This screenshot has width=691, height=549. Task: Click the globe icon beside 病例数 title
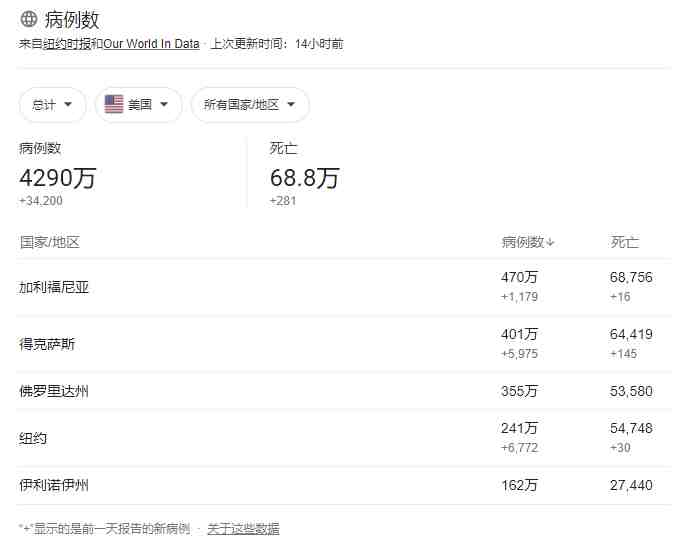click(x=28, y=19)
